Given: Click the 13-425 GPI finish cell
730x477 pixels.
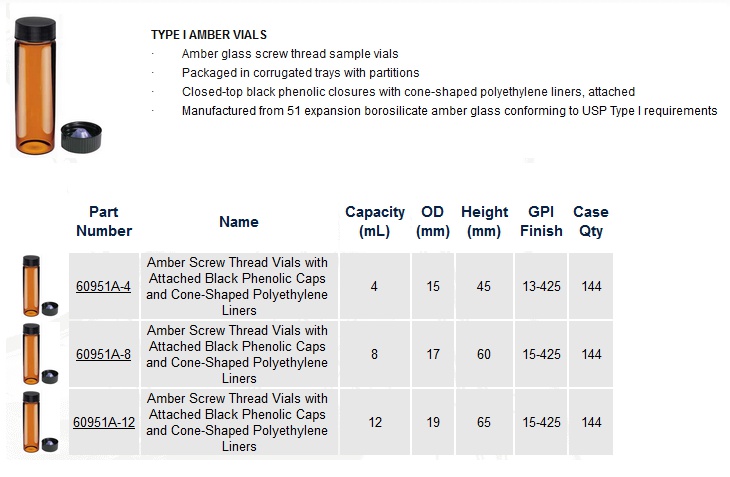Looking at the screenshot, I should (x=541, y=286).
